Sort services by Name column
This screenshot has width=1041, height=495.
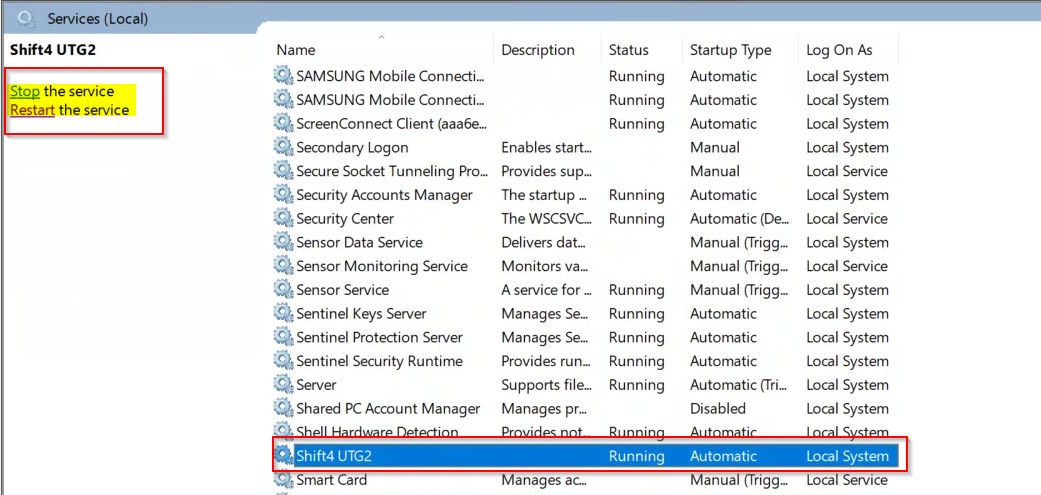tap(296, 50)
